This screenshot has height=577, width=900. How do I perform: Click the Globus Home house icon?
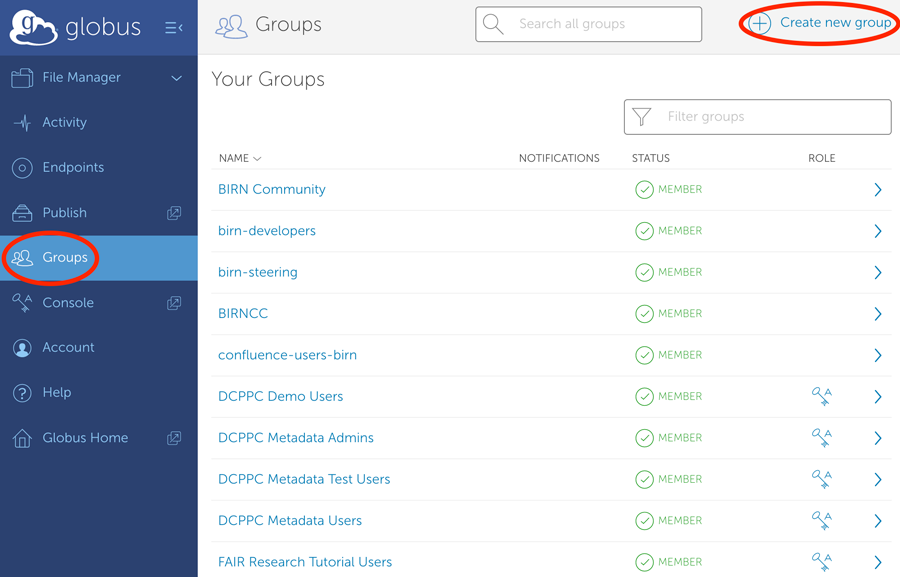click(22, 438)
